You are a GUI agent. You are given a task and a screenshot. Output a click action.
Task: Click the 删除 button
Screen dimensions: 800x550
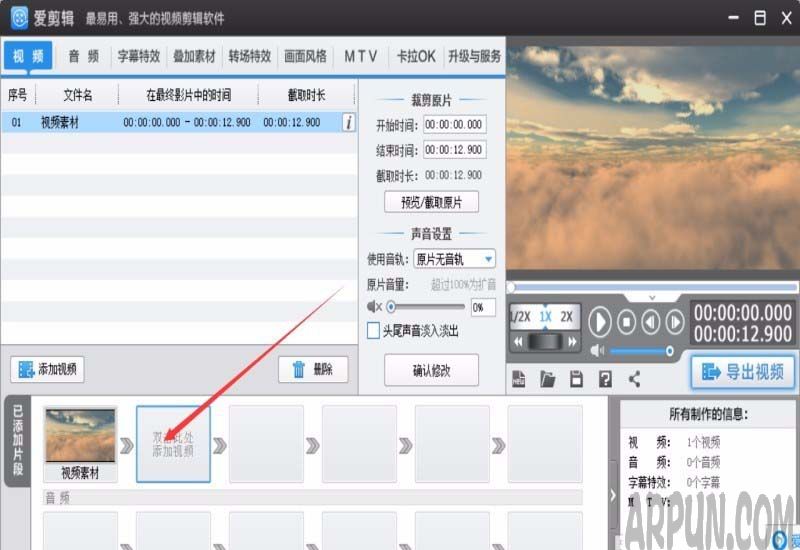click(x=313, y=369)
